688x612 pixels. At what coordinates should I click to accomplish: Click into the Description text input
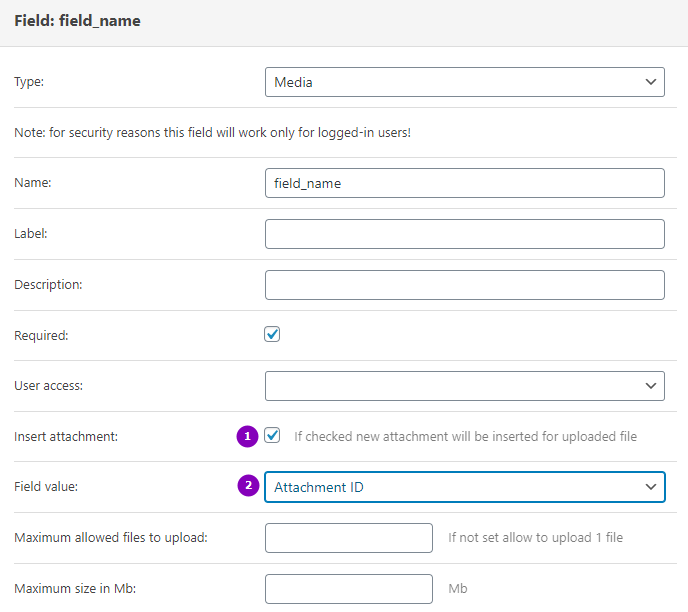(x=465, y=285)
